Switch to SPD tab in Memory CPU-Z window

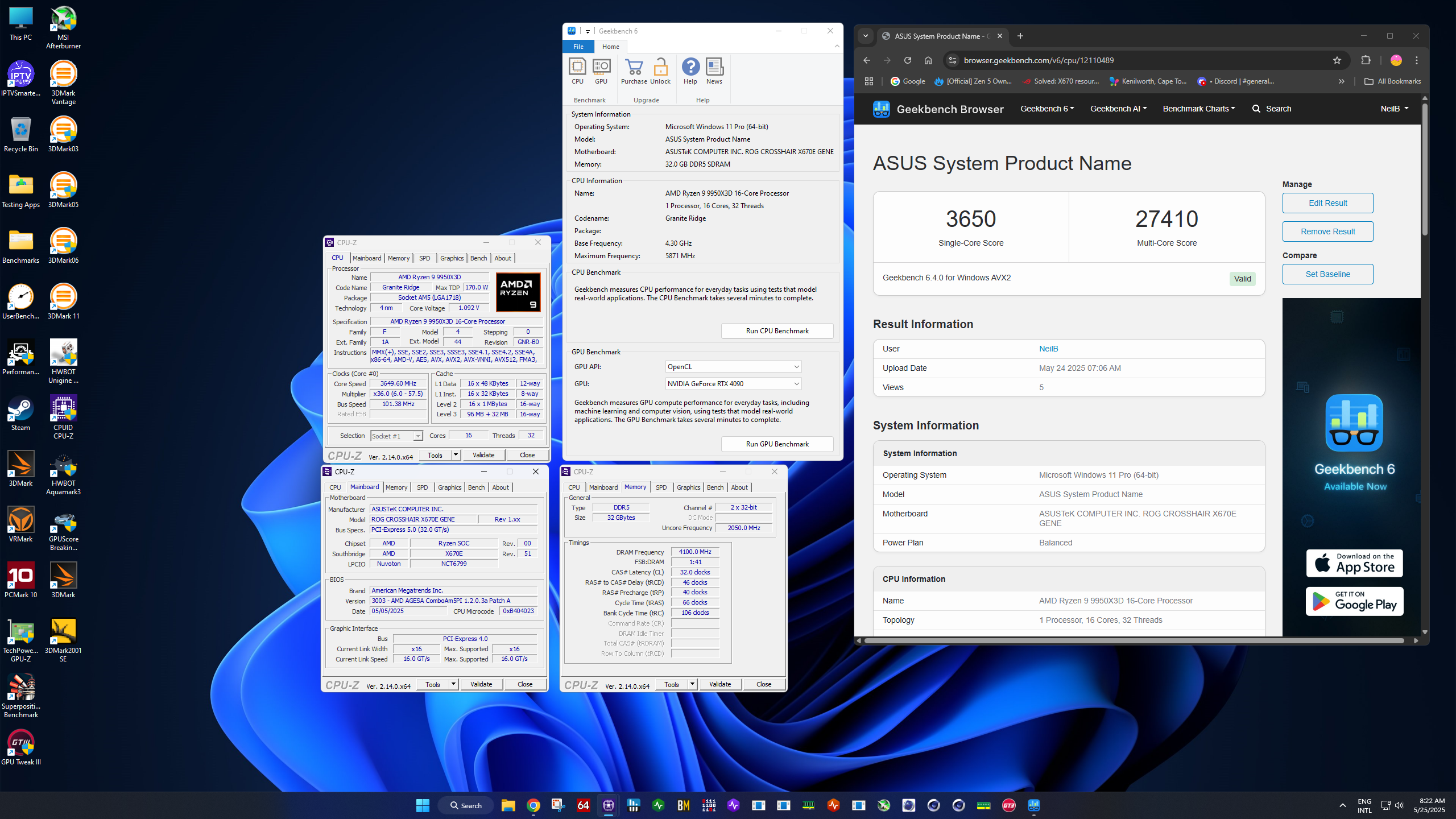(661, 487)
